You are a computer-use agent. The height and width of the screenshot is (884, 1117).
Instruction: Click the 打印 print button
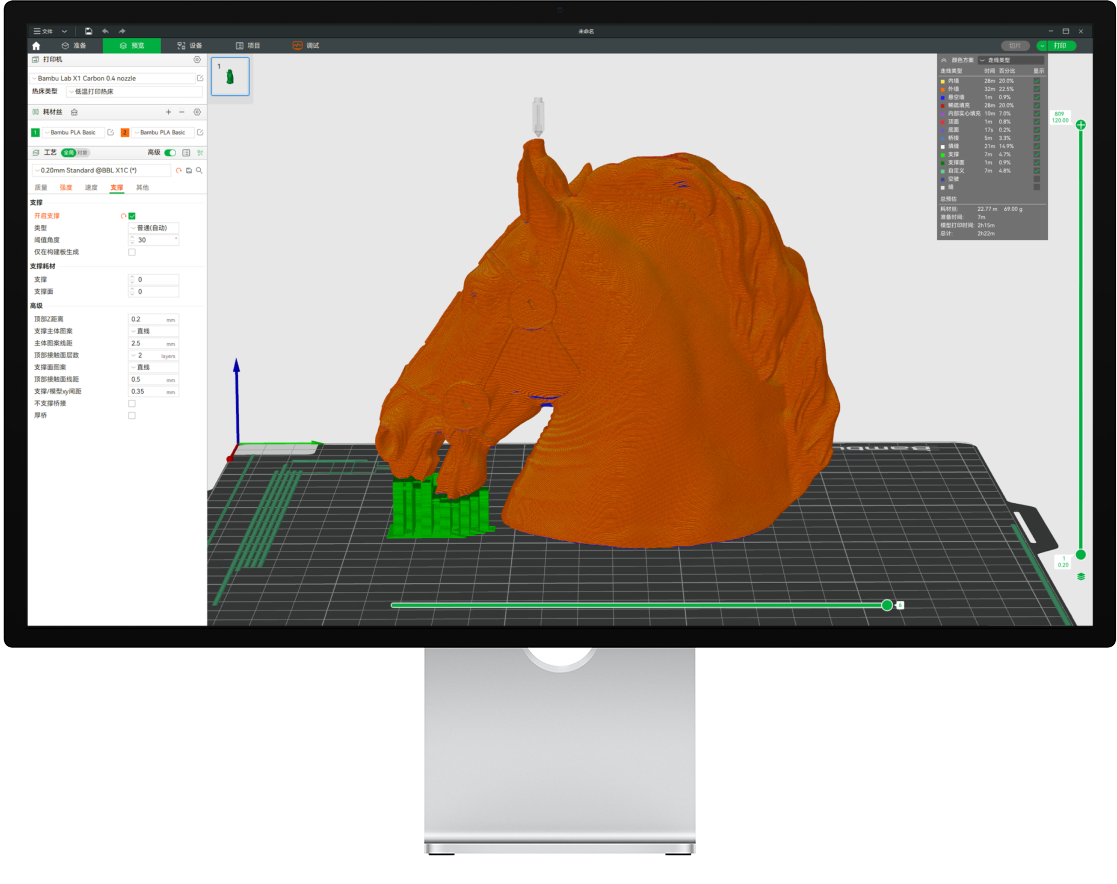1058,45
